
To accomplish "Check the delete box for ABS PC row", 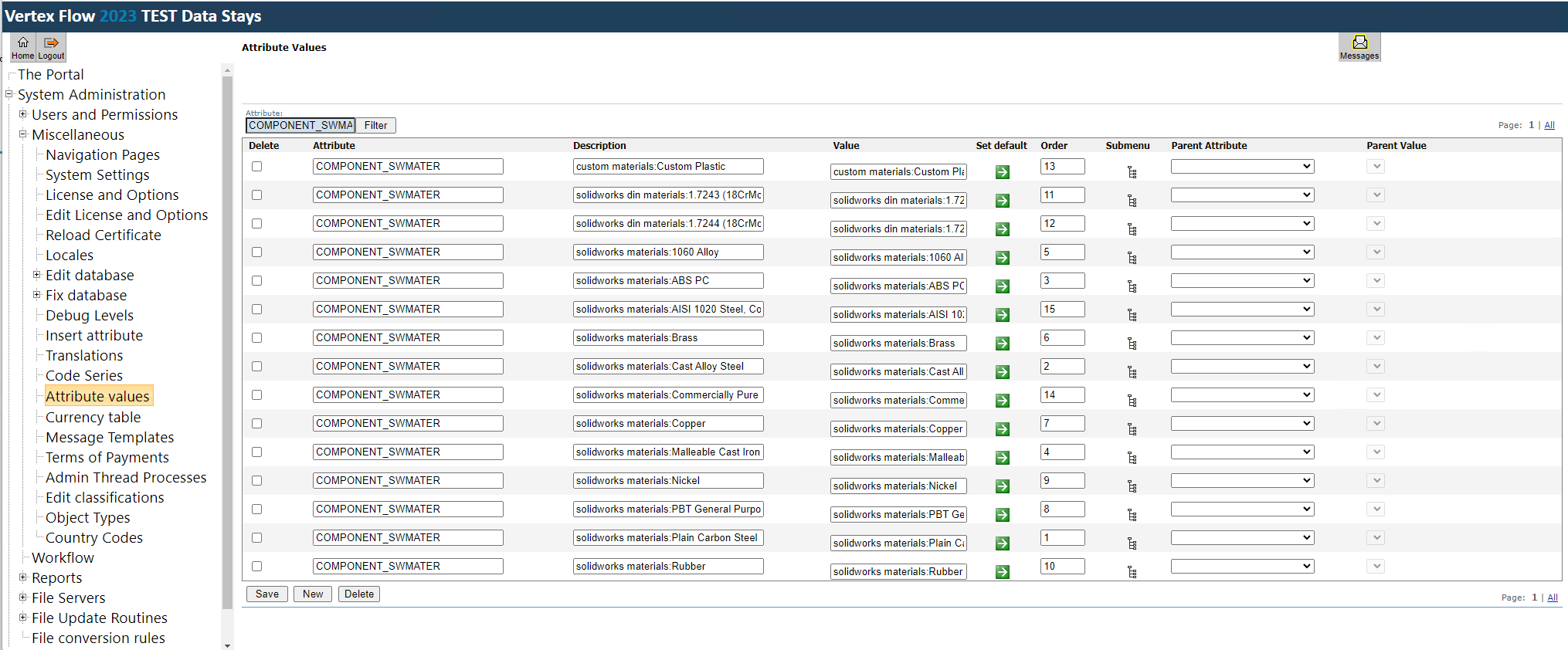I will (x=256, y=281).
